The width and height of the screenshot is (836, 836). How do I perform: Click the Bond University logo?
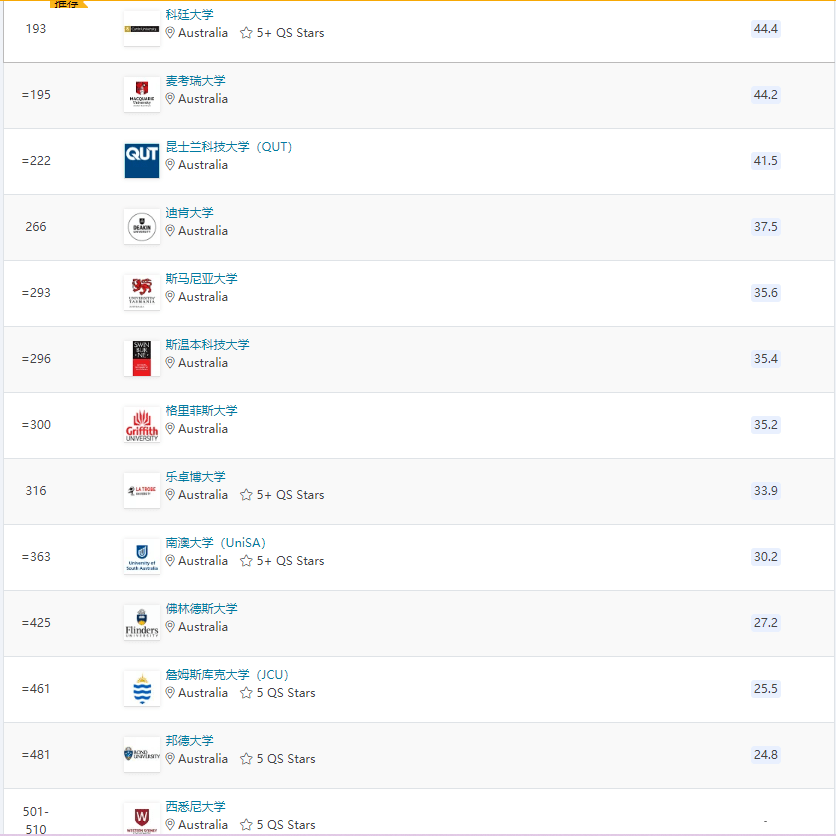[x=142, y=754]
